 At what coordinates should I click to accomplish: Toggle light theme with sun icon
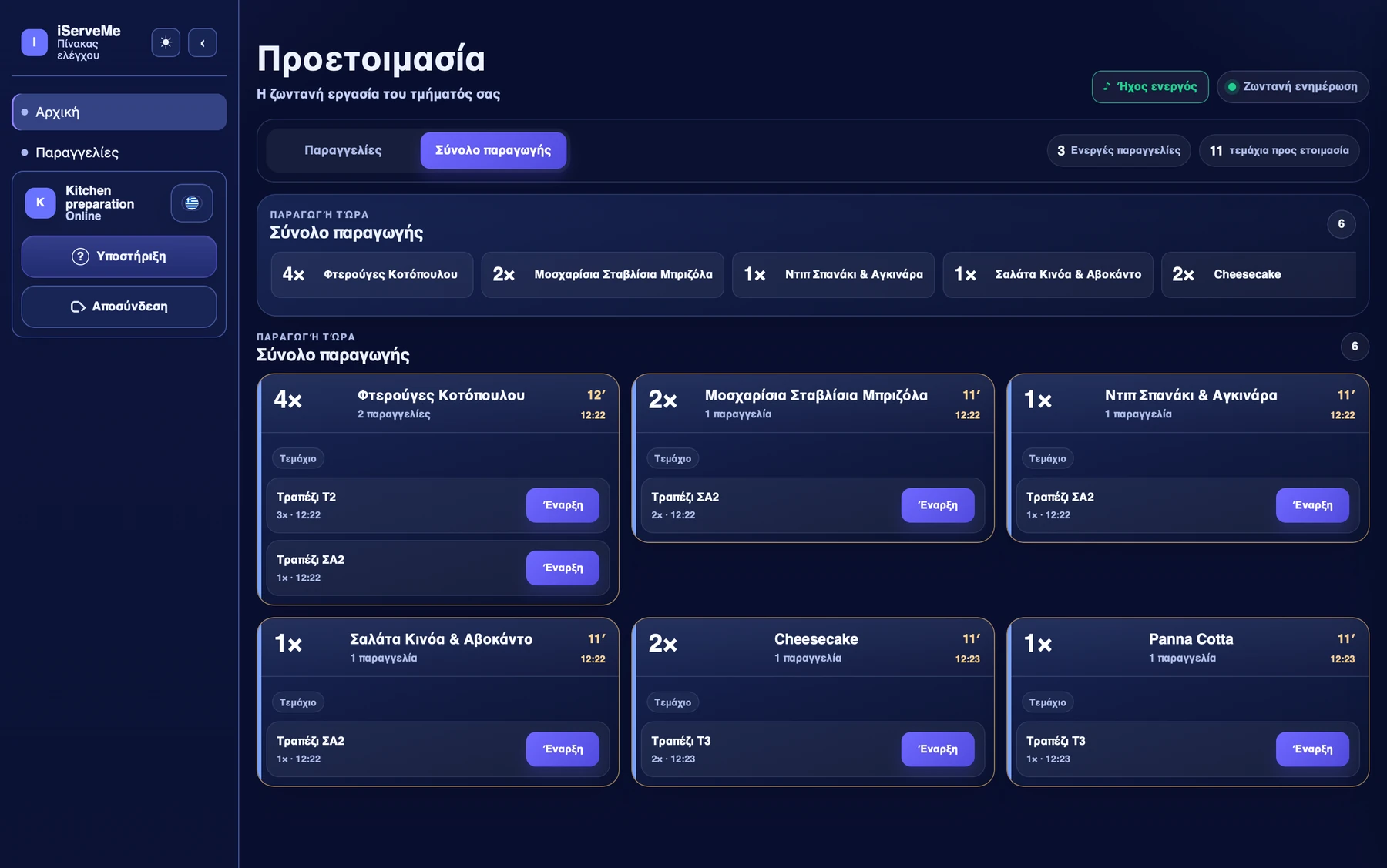(166, 42)
